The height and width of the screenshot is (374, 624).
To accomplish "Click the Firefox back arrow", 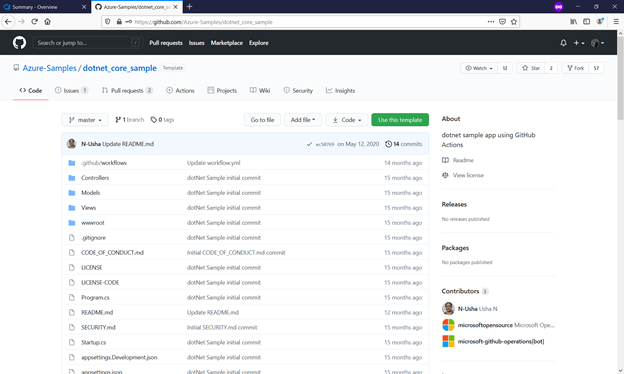I will click(x=8, y=21).
